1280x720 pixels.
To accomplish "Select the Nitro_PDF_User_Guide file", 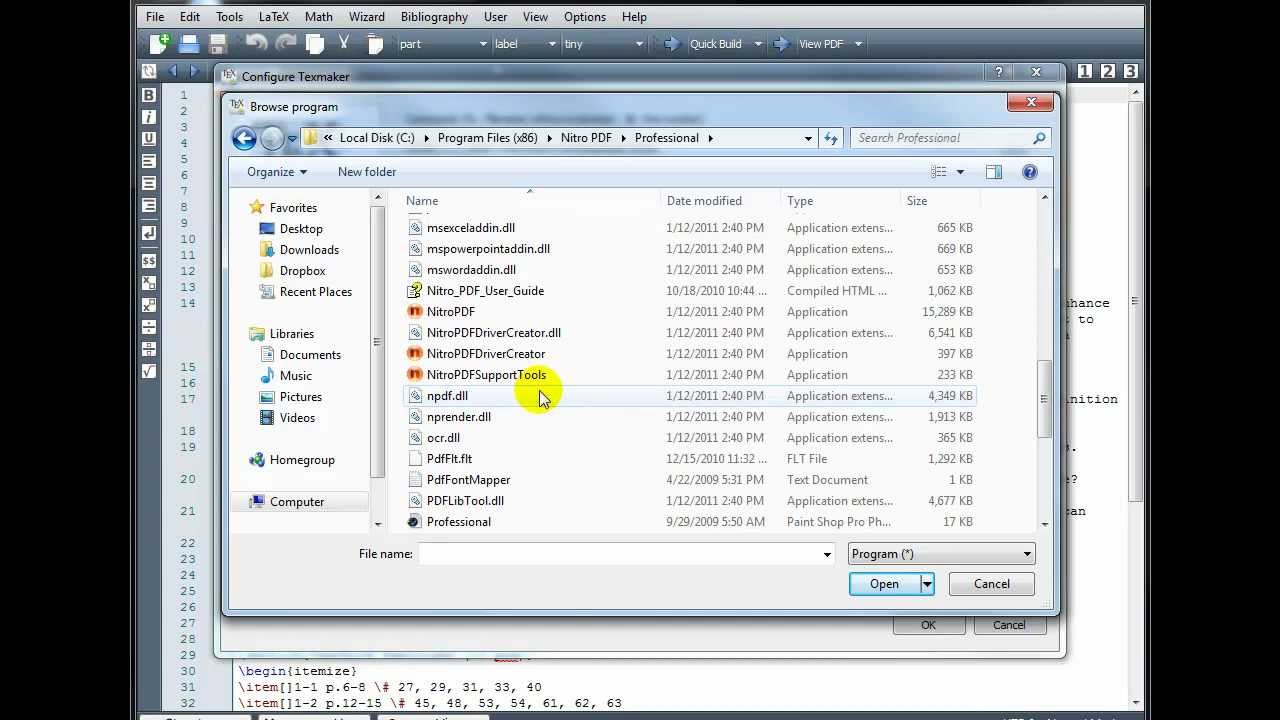I will point(485,291).
